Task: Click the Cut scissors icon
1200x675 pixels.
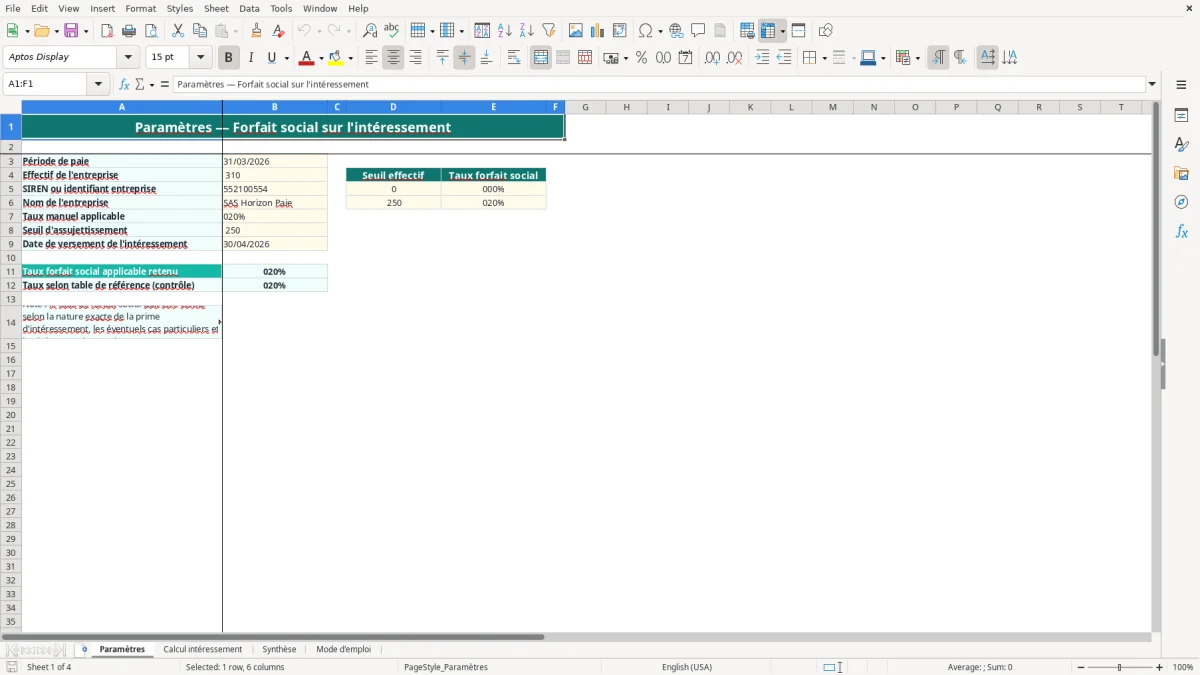Action: pyautogui.click(x=178, y=31)
